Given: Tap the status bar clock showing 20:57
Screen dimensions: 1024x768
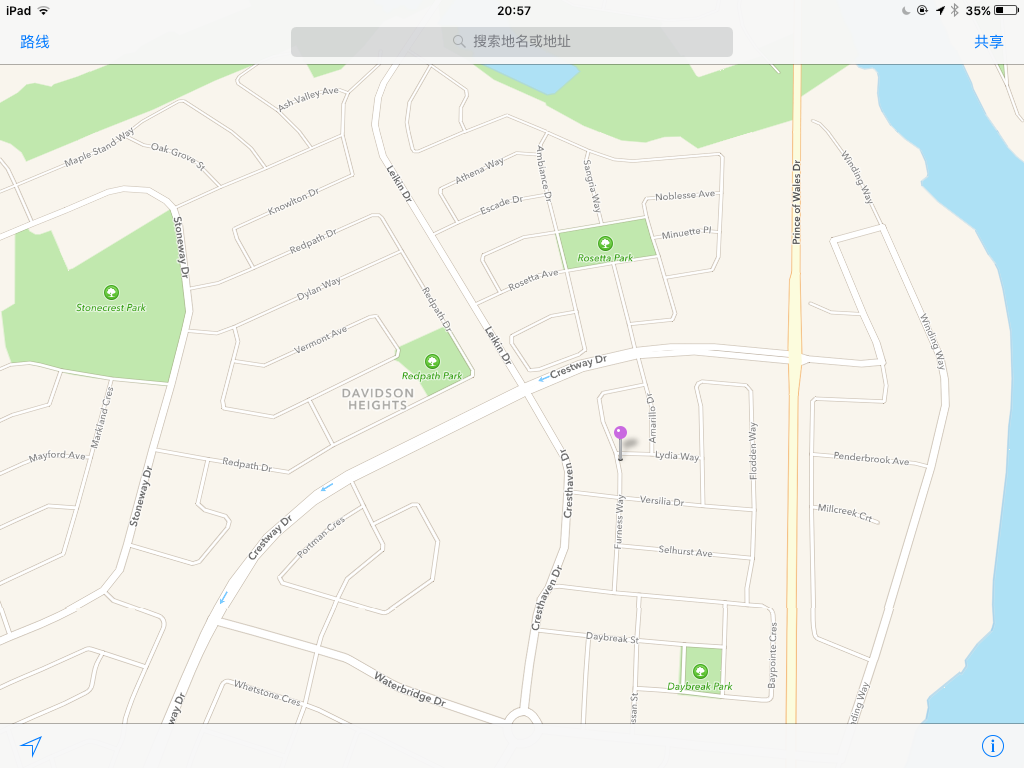Looking at the screenshot, I should coord(513,10).
